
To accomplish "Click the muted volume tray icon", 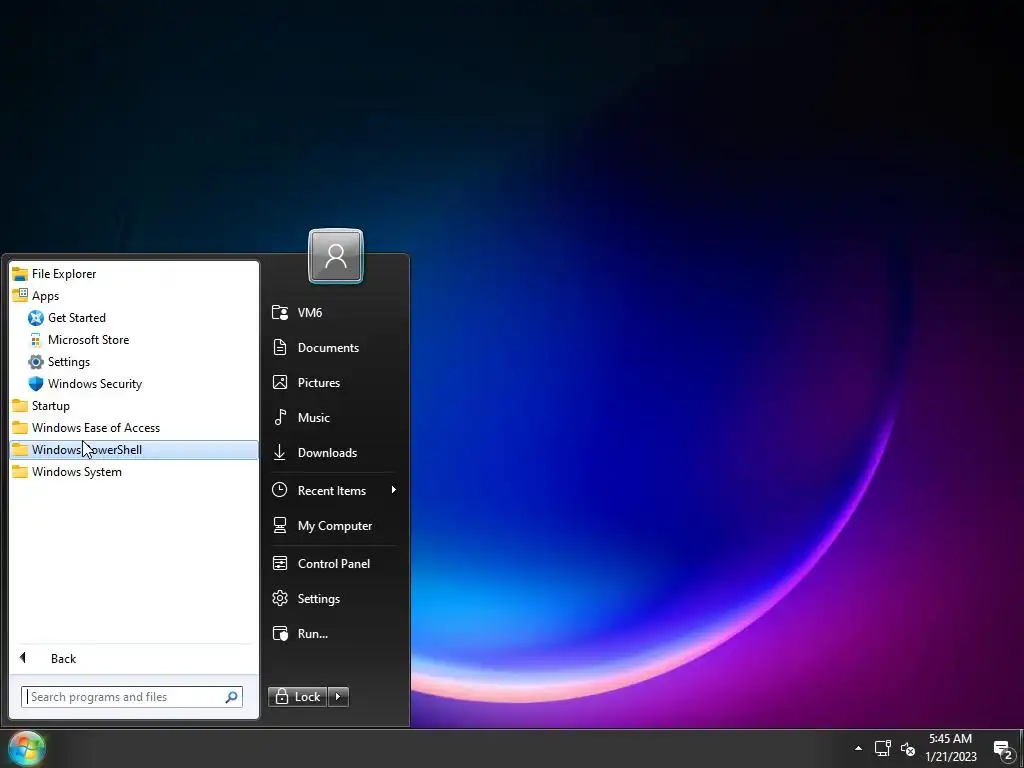I will pos(908,749).
